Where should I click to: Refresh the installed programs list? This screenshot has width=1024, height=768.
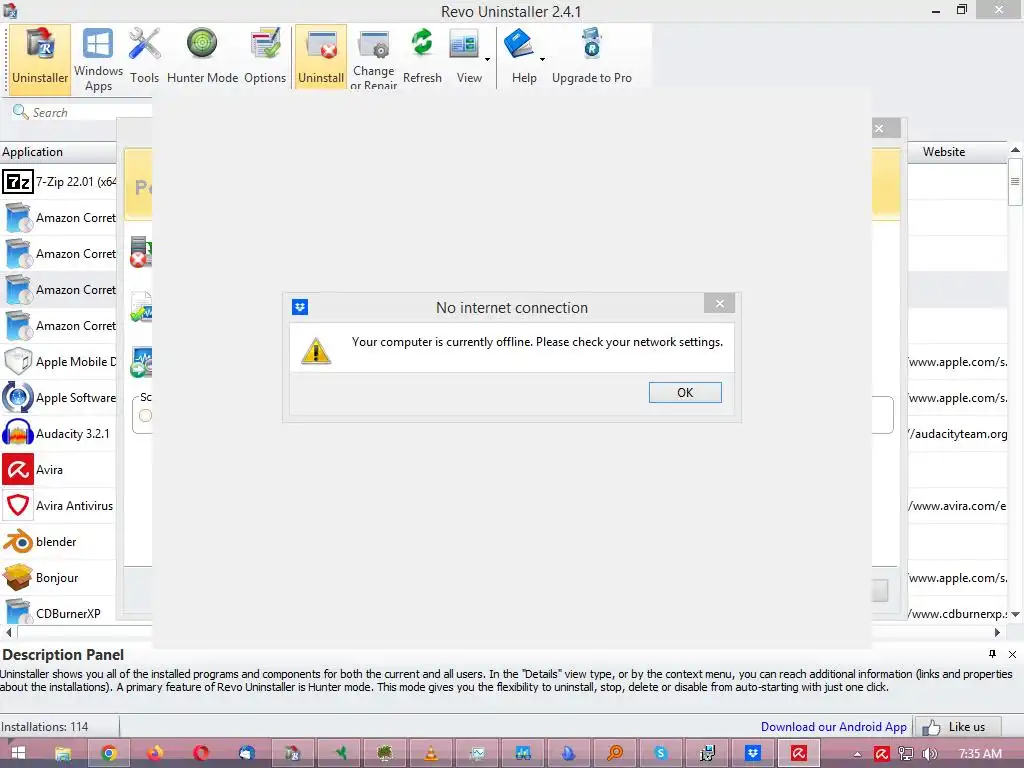[422, 57]
